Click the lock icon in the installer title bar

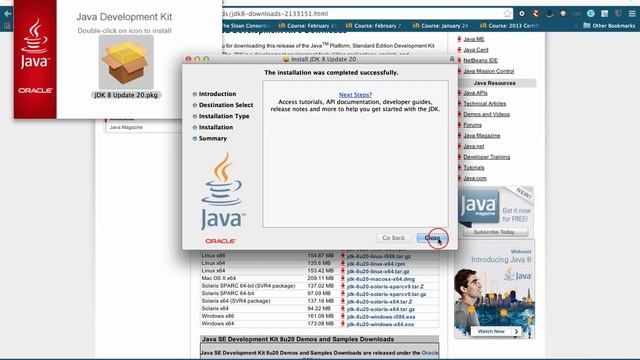coord(452,59)
